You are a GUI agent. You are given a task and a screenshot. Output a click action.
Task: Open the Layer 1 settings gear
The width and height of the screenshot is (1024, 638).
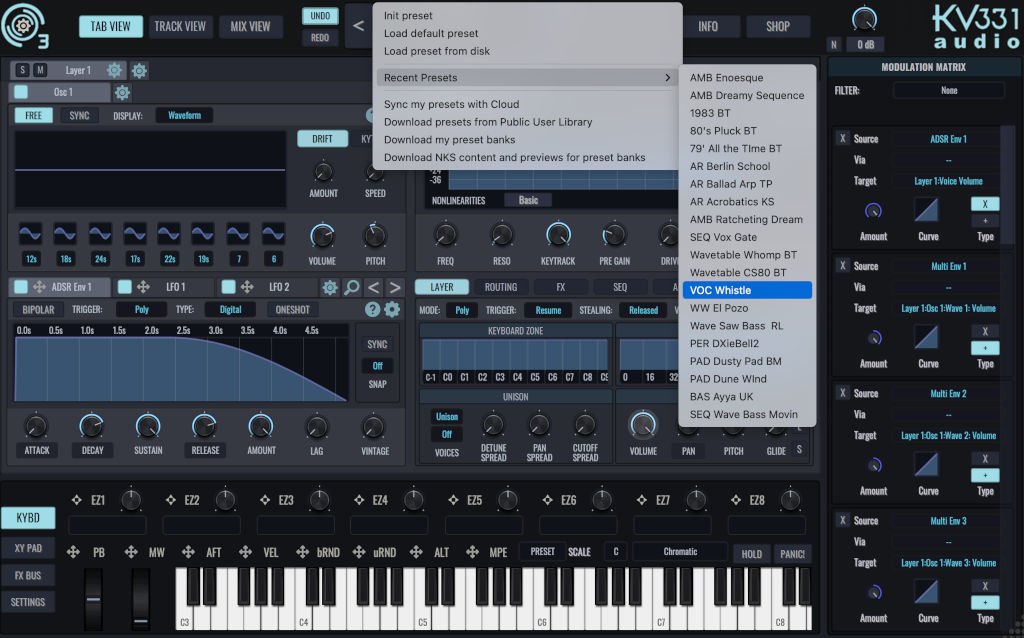click(115, 70)
